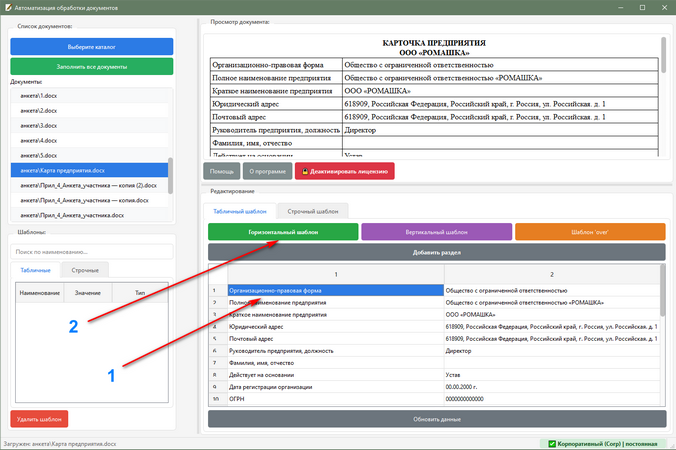Viewport: 676px width, 450px height.
Task: Select document 'анкета\3.docx'
Action: coord(89,125)
